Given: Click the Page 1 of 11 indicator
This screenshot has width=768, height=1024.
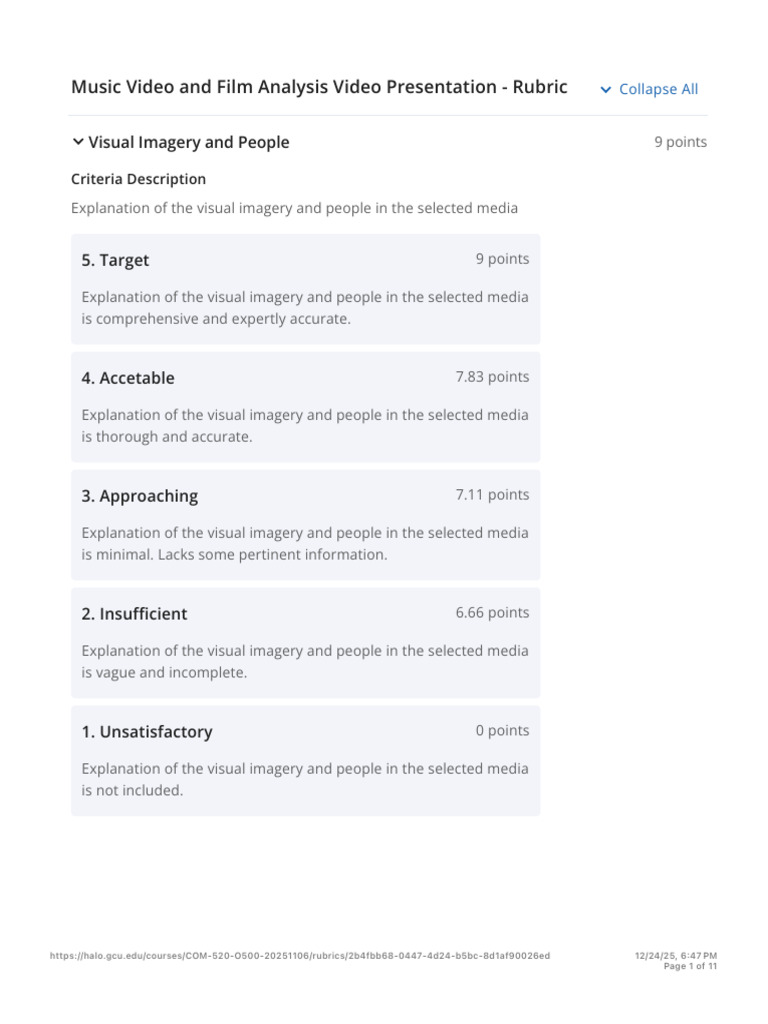Looking at the screenshot, I should click(690, 966).
